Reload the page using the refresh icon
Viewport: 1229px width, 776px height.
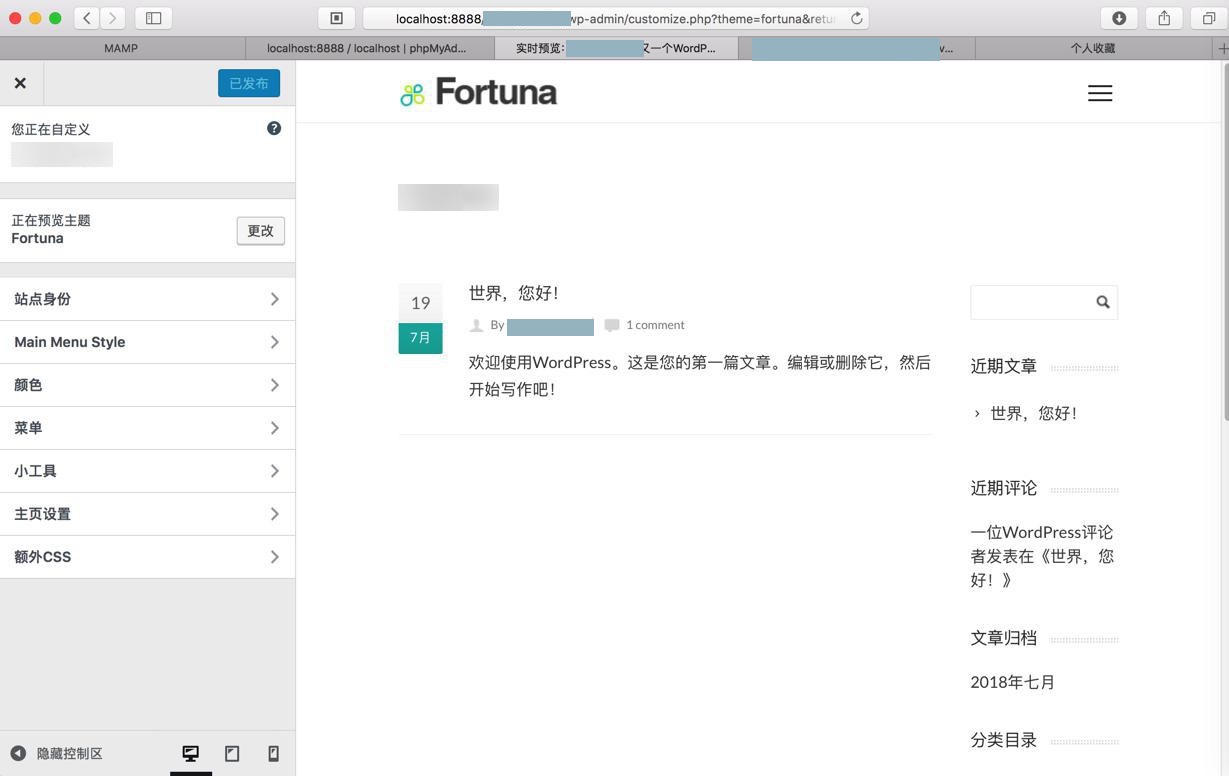pyautogui.click(x=856, y=18)
